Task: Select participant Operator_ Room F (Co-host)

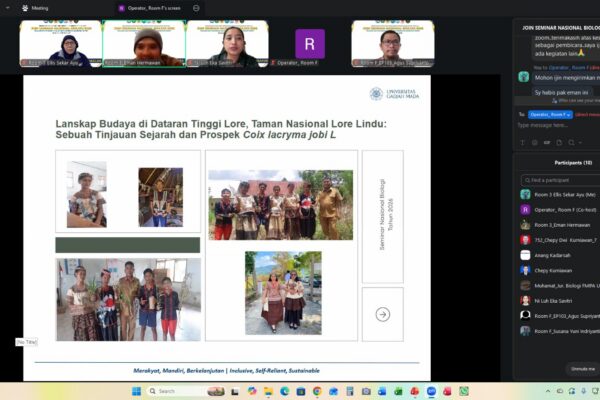Action: click(x=560, y=210)
